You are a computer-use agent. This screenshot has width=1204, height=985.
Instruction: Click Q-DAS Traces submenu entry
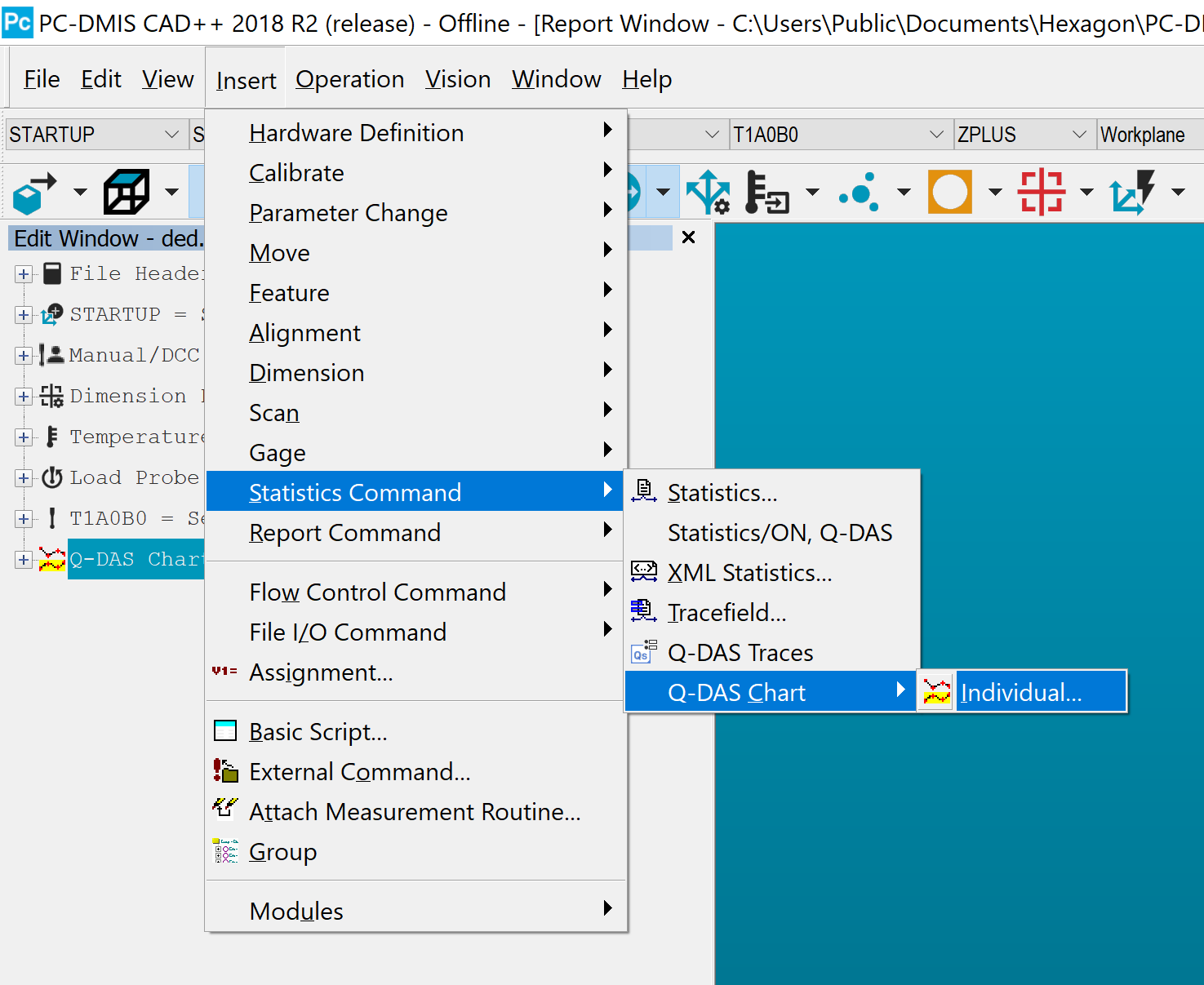[x=739, y=652]
